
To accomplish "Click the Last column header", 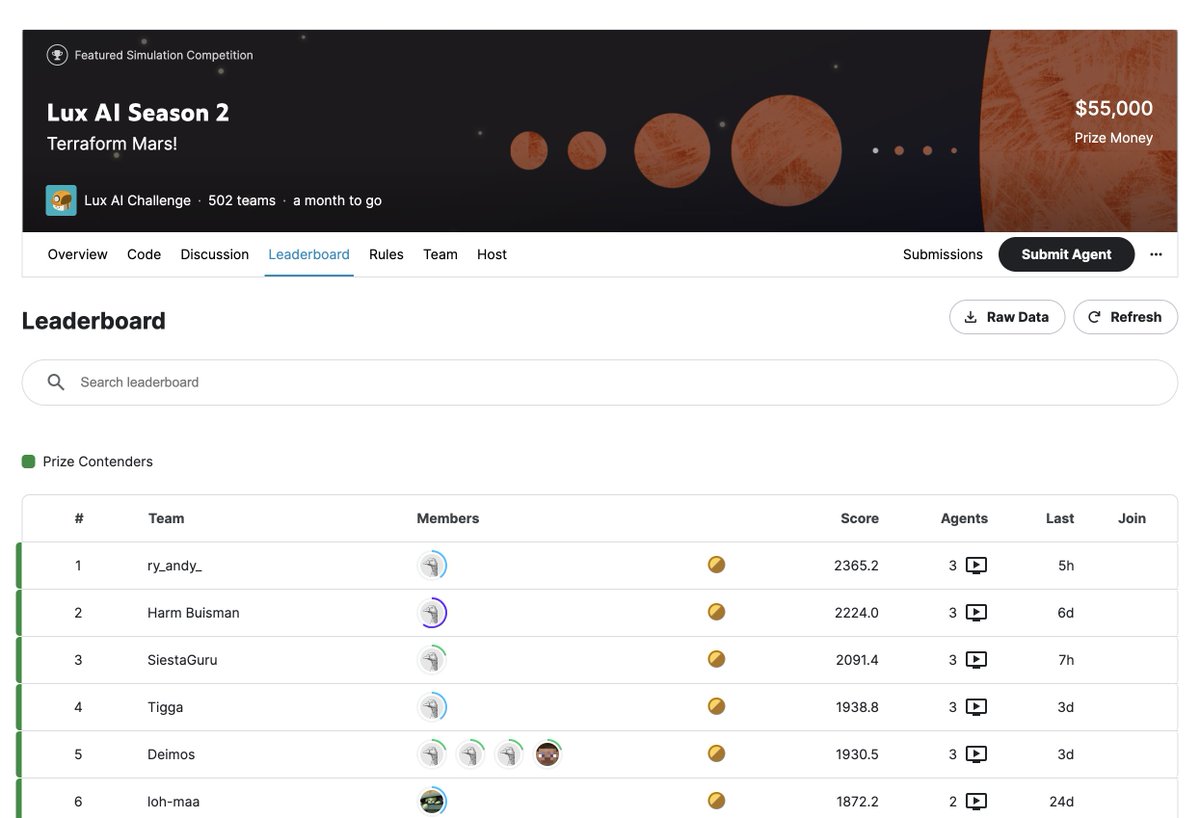I will [1060, 518].
